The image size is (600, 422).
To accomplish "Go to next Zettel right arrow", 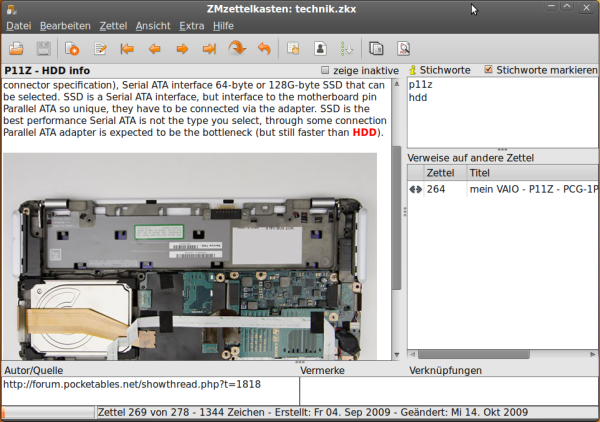I will 182,49.
